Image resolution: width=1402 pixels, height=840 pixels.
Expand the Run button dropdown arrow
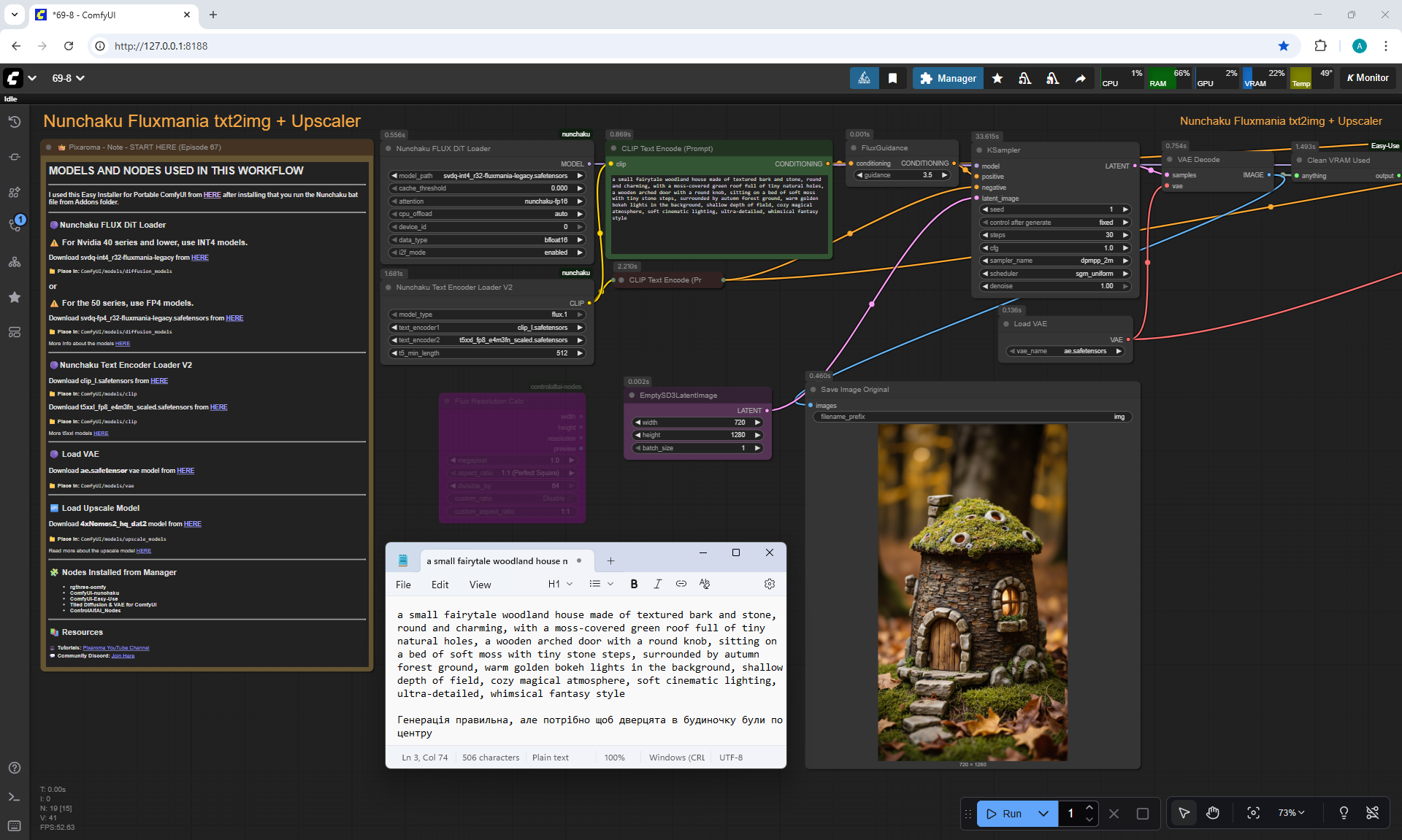(x=1043, y=814)
